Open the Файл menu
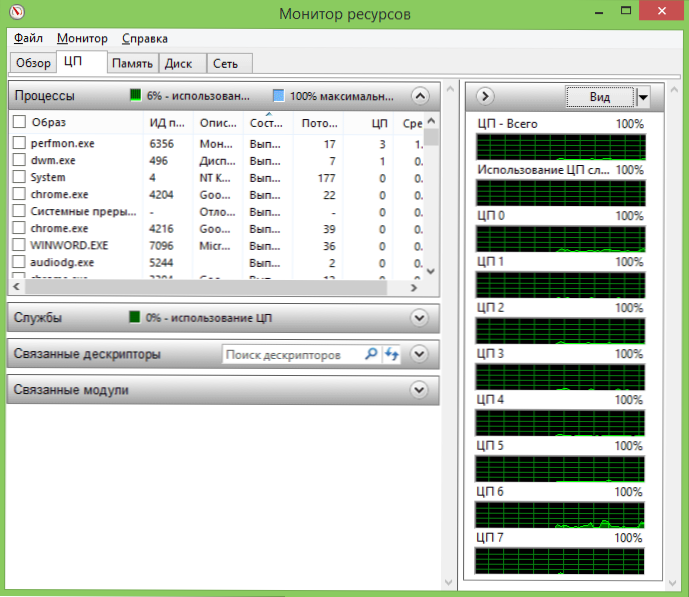 (28, 38)
